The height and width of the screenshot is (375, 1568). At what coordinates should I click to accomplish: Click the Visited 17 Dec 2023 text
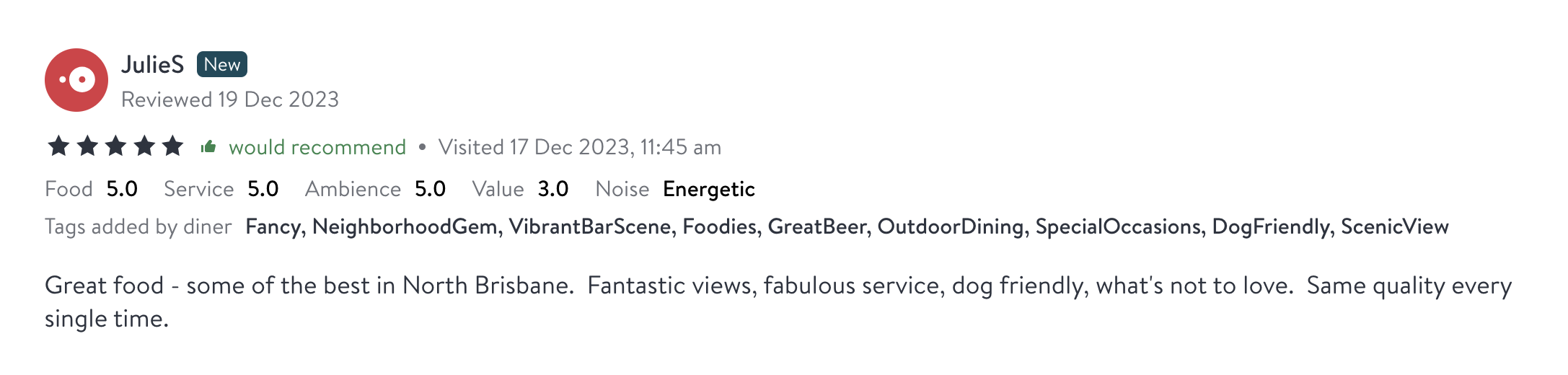[579, 147]
